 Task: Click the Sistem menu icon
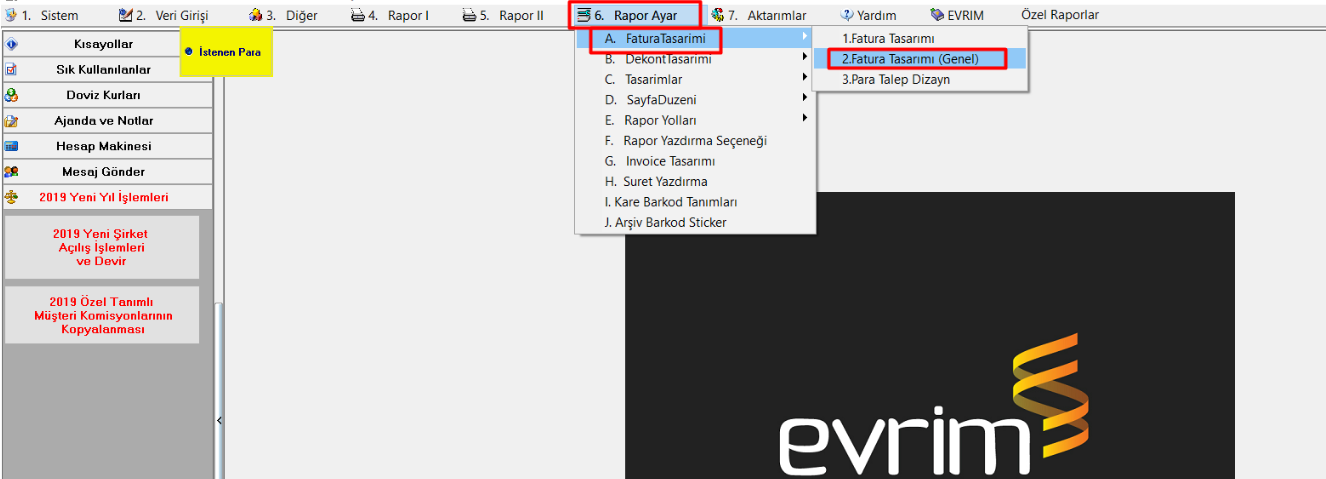click(11, 15)
